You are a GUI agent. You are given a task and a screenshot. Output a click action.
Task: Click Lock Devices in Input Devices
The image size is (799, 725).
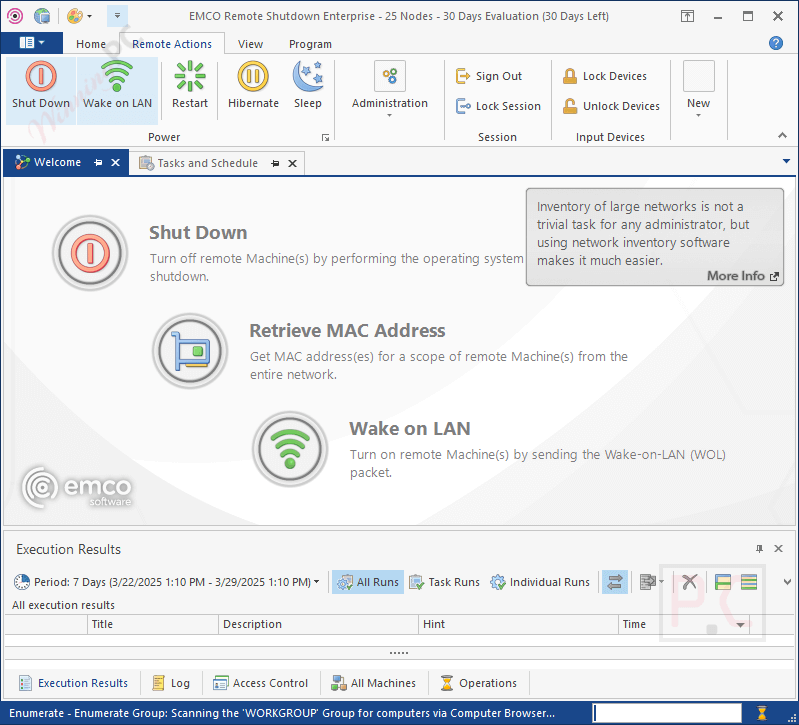pyautogui.click(x=604, y=76)
